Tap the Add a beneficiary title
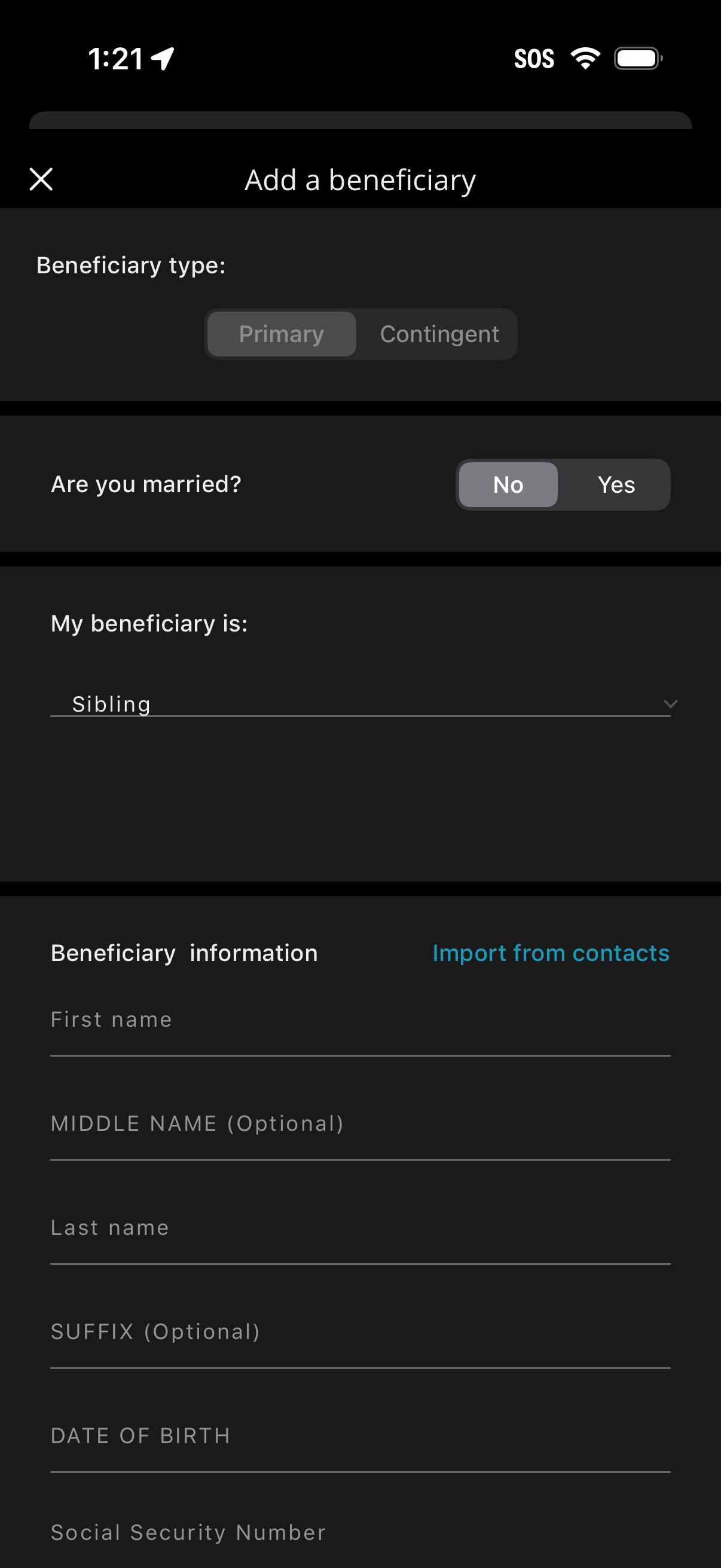The height and width of the screenshot is (1568, 721). 360,179
